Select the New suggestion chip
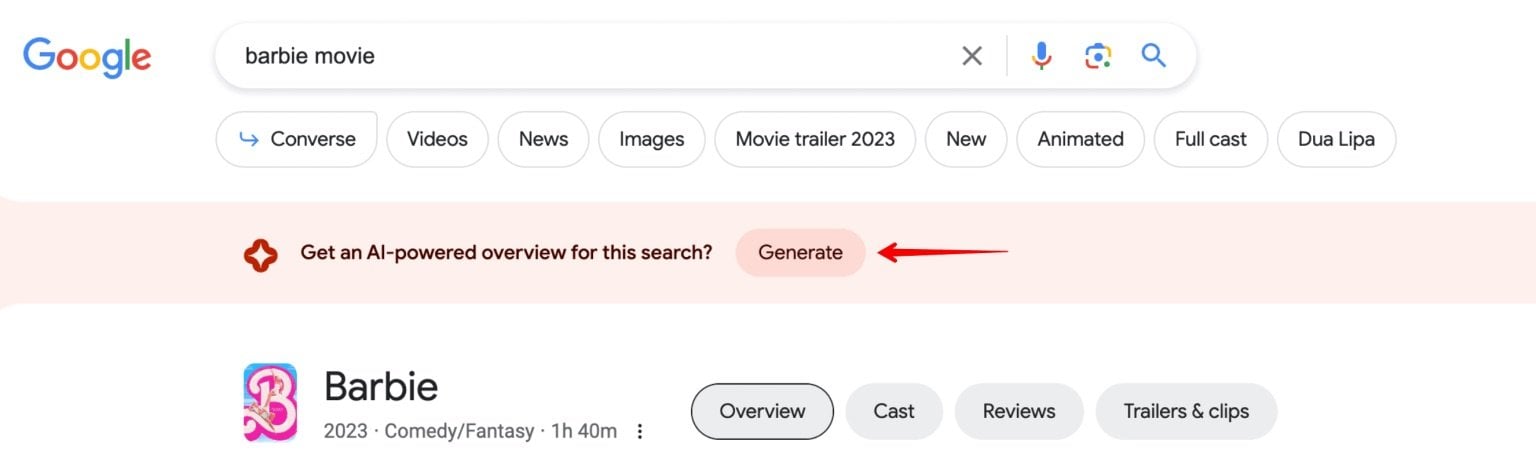The width and height of the screenshot is (1536, 462). [x=966, y=139]
